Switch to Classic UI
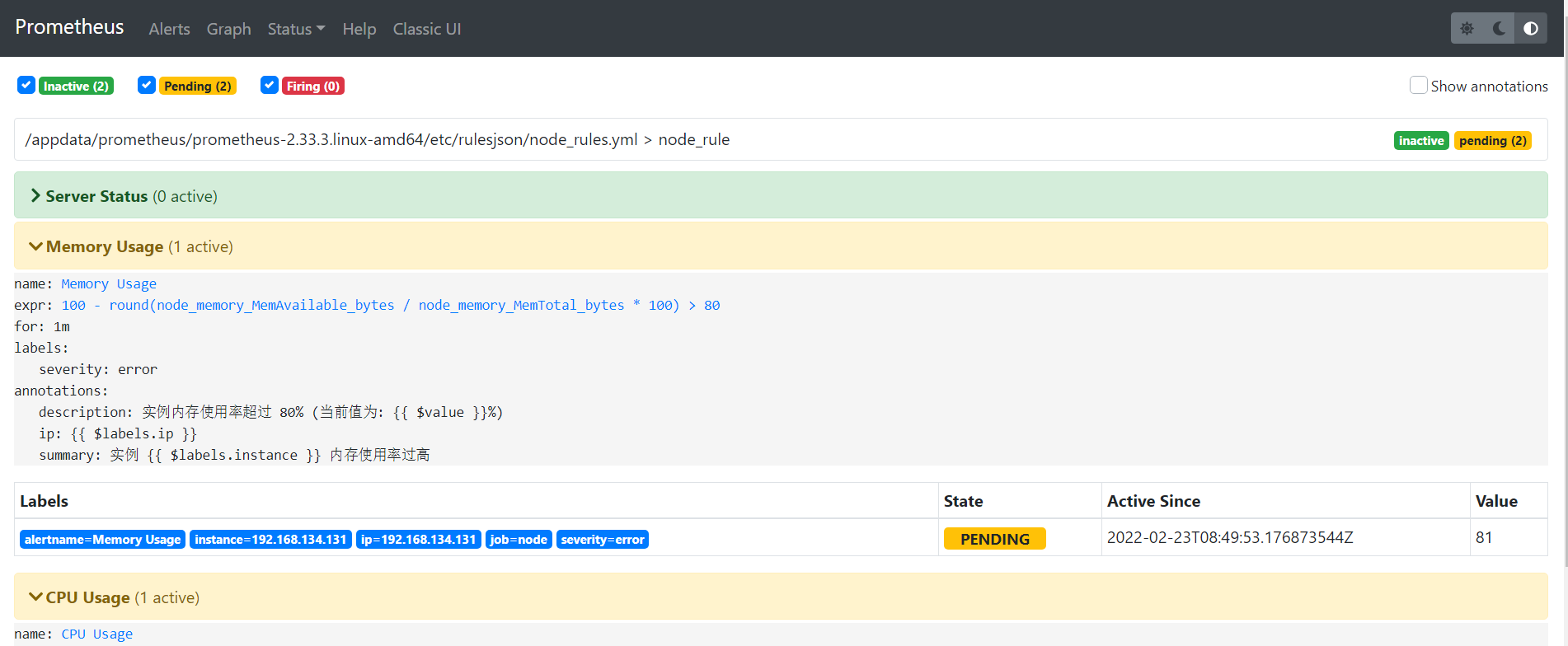Screen dimensions: 1568x646 point(427,29)
